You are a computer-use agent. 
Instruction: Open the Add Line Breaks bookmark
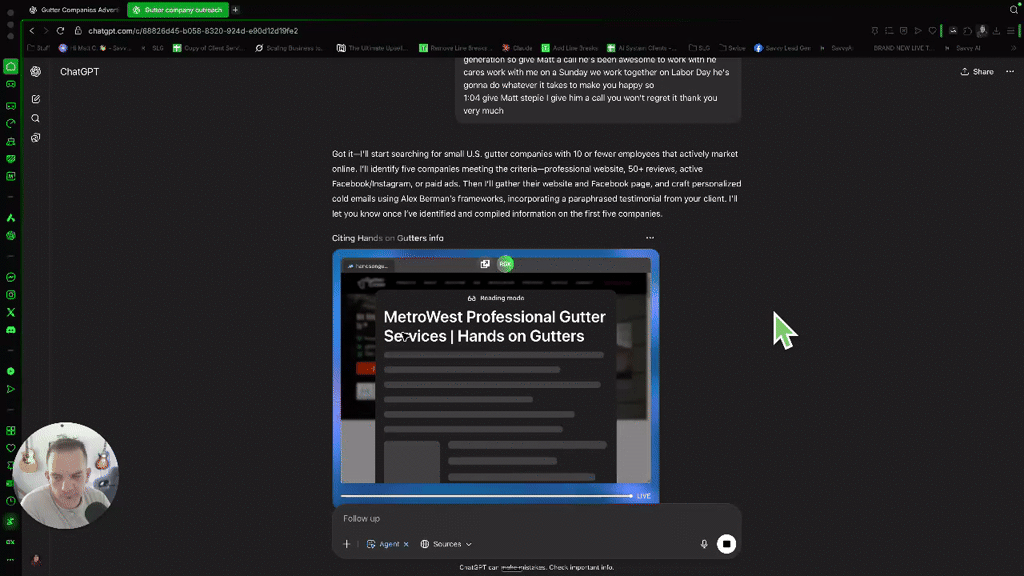point(569,48)
